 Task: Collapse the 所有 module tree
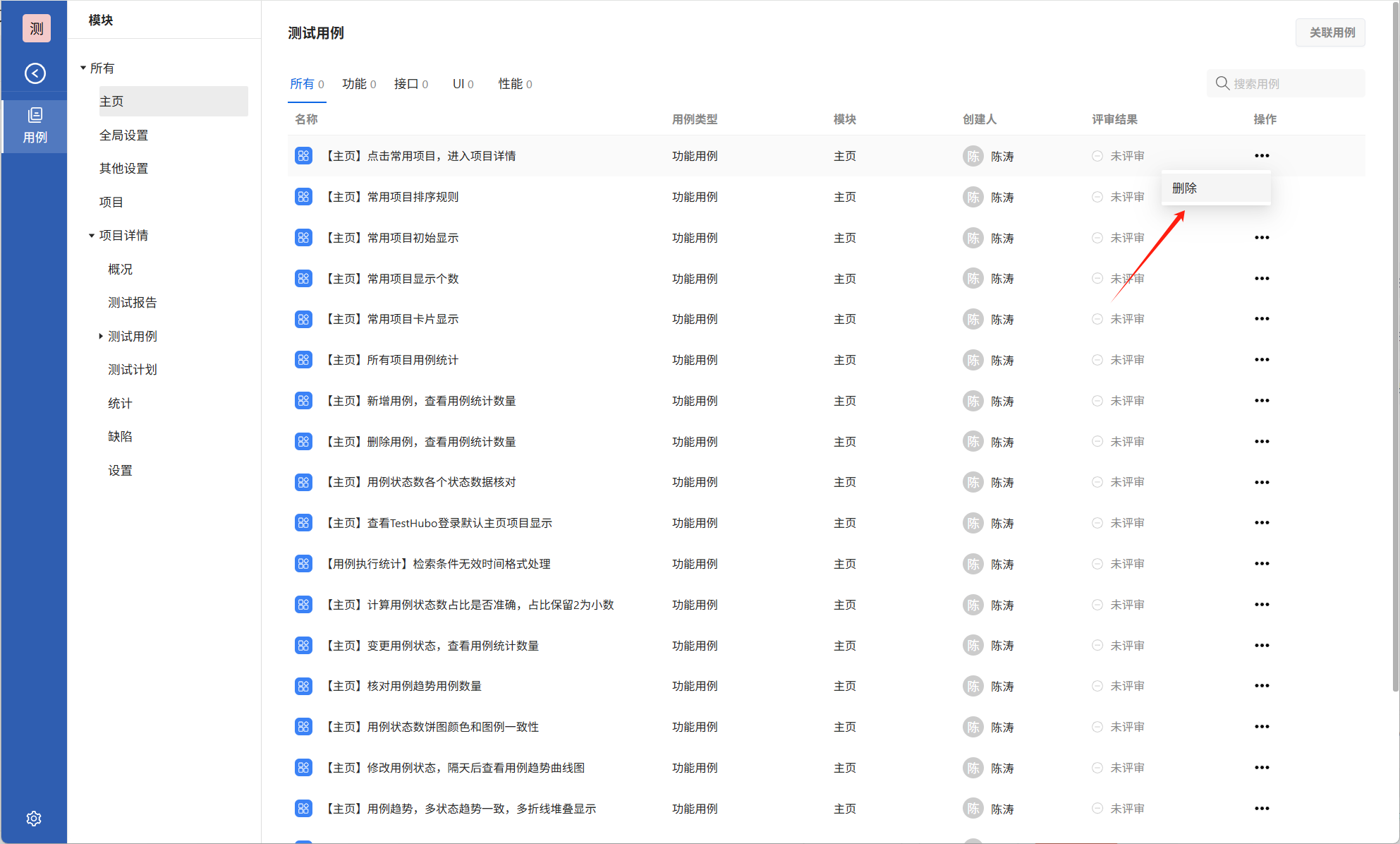(83, 68)
